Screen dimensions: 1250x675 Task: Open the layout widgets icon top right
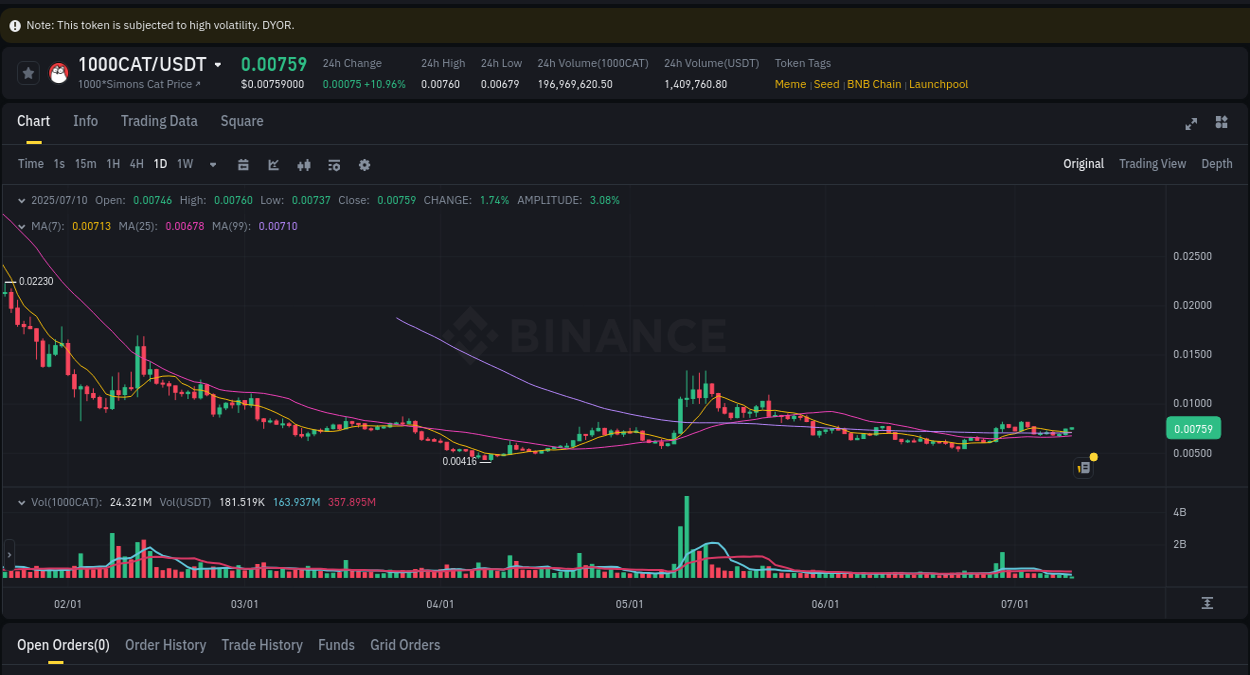1221,122
